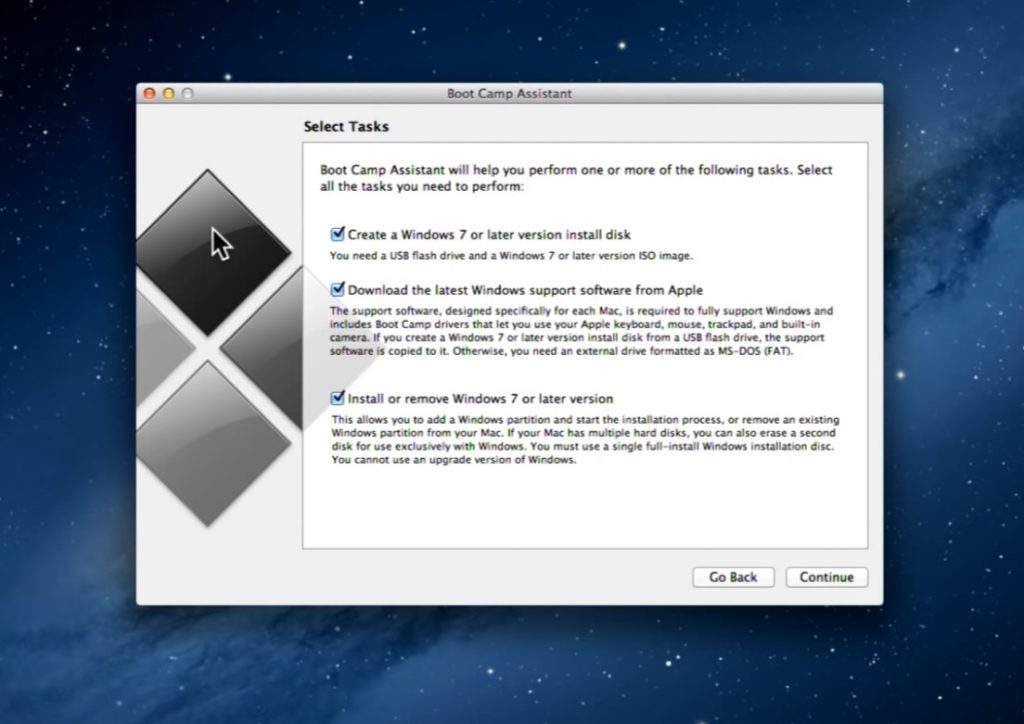Click the Boot Camp Assistant window title
The image size is (1024, 724).
(x=509, y=94)
